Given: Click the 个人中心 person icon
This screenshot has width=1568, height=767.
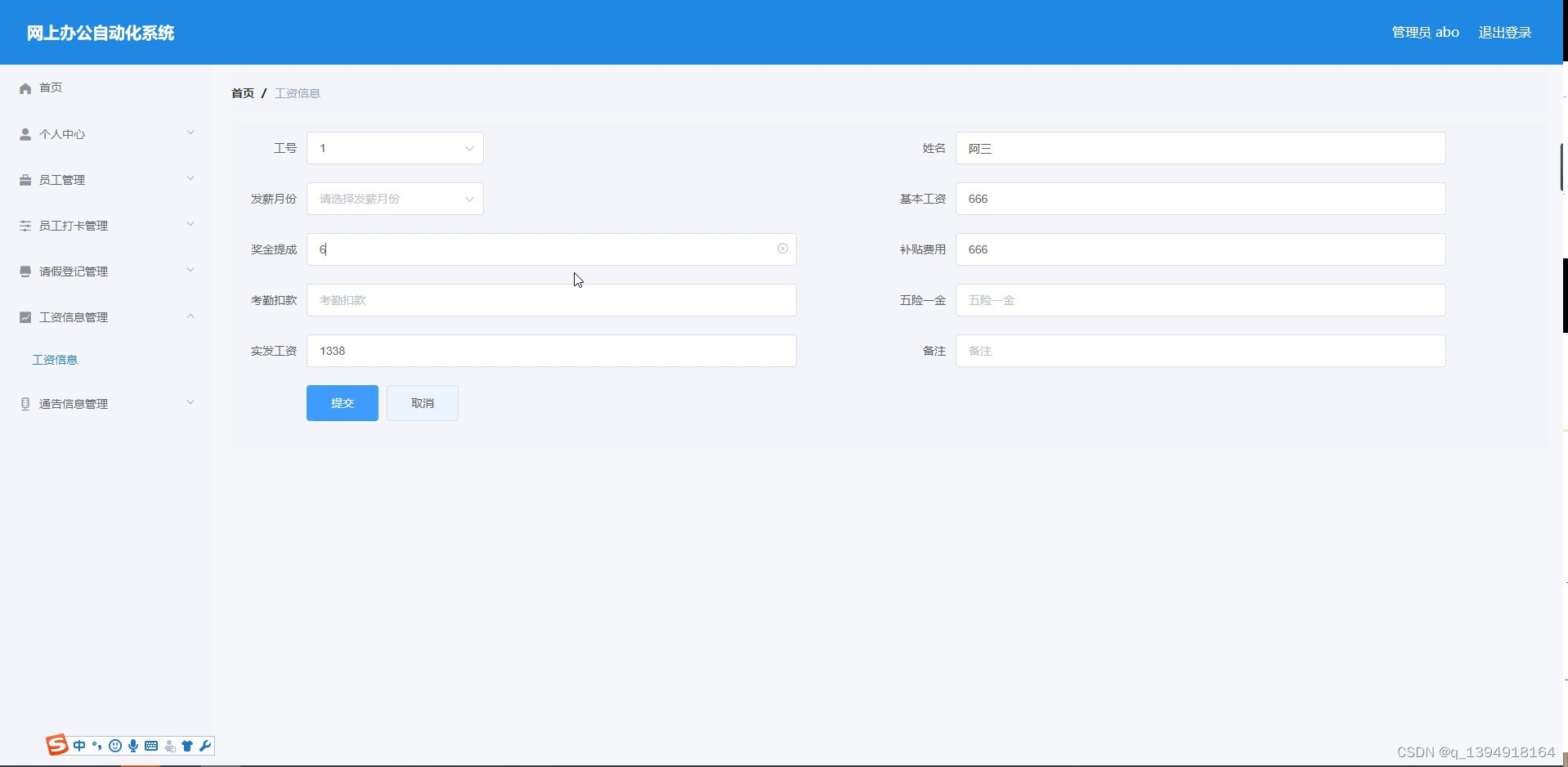Looking at the screenshot, I should coord(25,134).
